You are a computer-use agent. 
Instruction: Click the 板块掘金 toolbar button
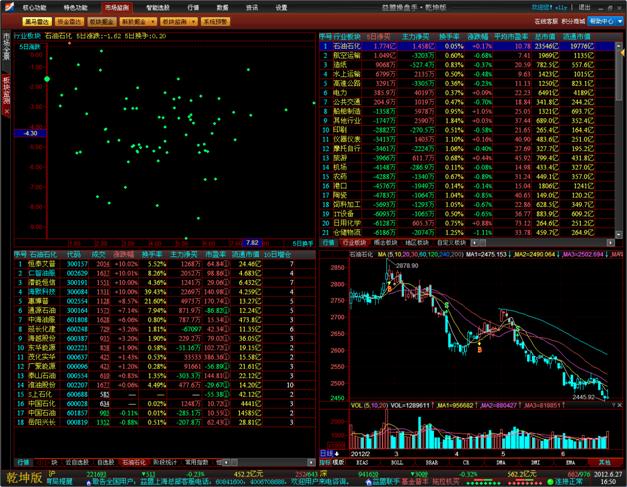[x=102, y=22]
